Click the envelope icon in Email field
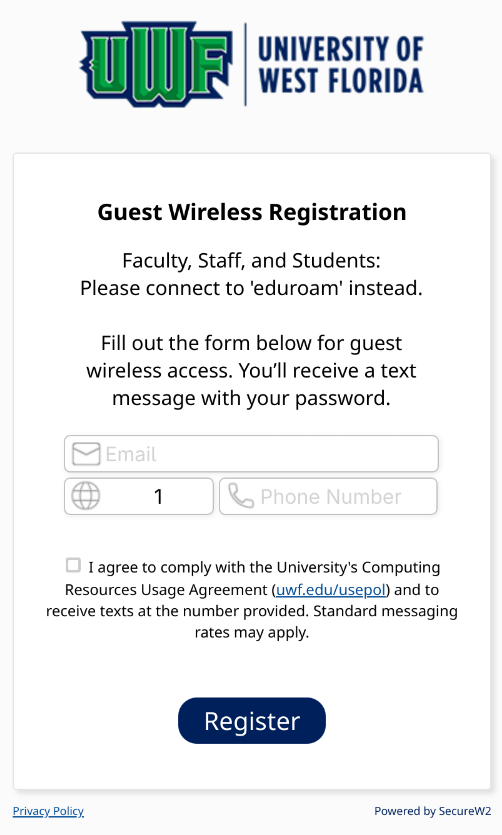The height and width of the screenshot is (835, 502). (86, 454)
